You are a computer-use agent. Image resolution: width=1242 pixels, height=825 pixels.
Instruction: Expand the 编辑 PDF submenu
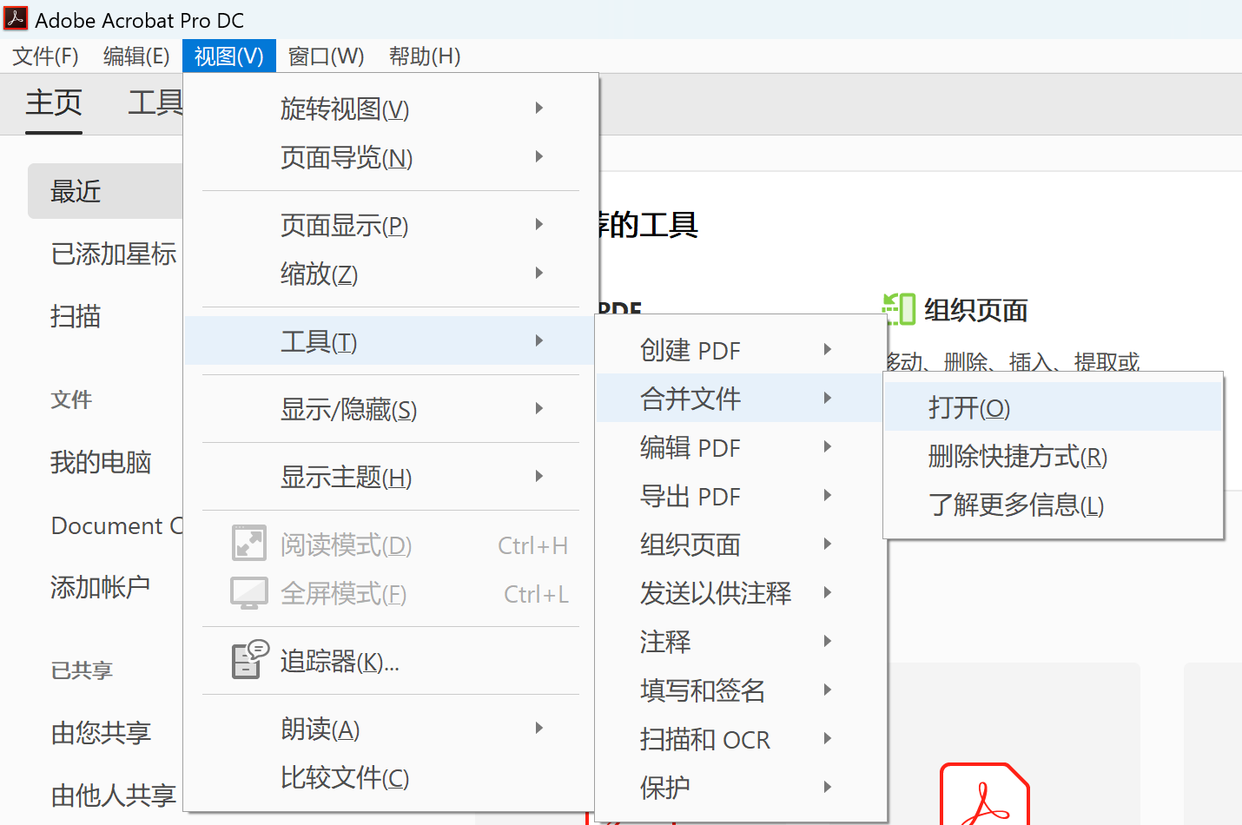click(x=740, y=447)
